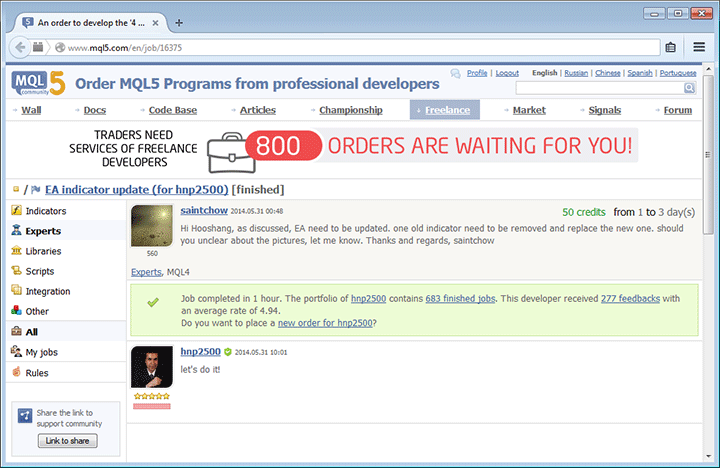720x468 pixels.
Task: Open the '277 feedbacks' link
Action: (630, 299)
